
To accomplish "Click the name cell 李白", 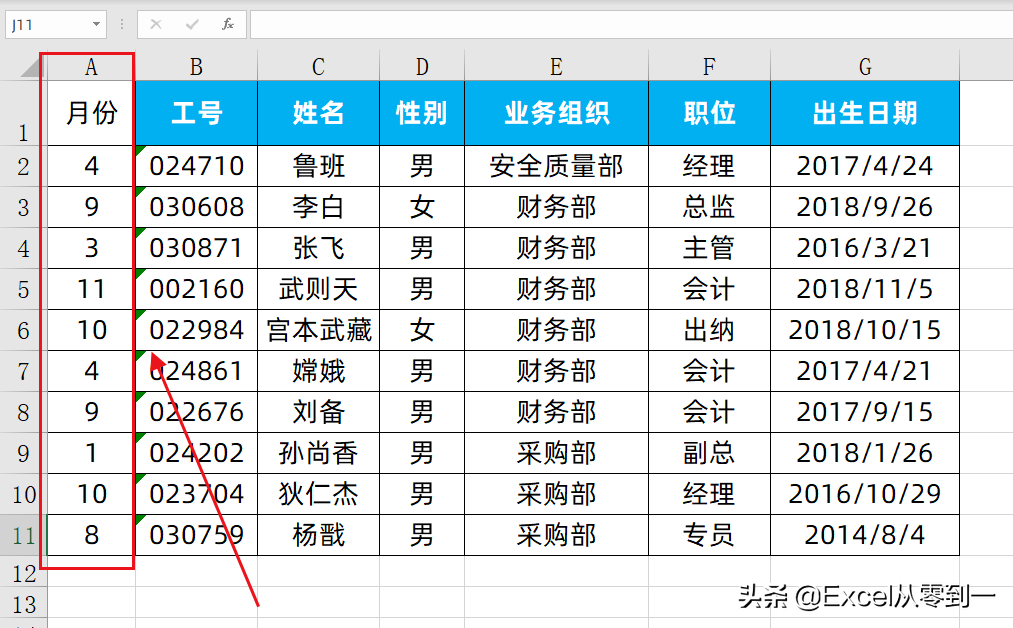I will tap(319, 207).
